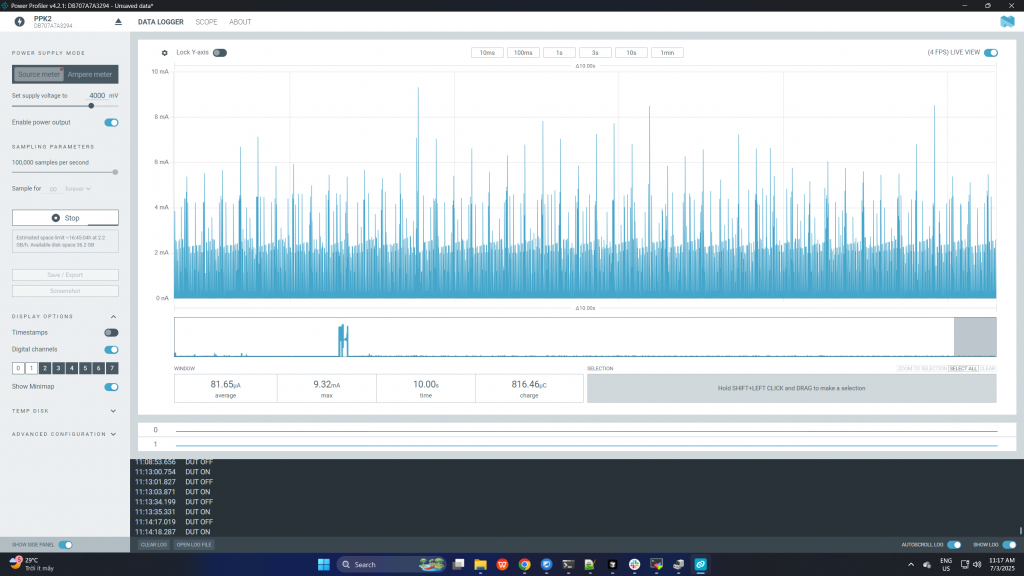This screenshot has height=576, width=1024.
Task: Collapse the Display Options section
Action: 113,316
